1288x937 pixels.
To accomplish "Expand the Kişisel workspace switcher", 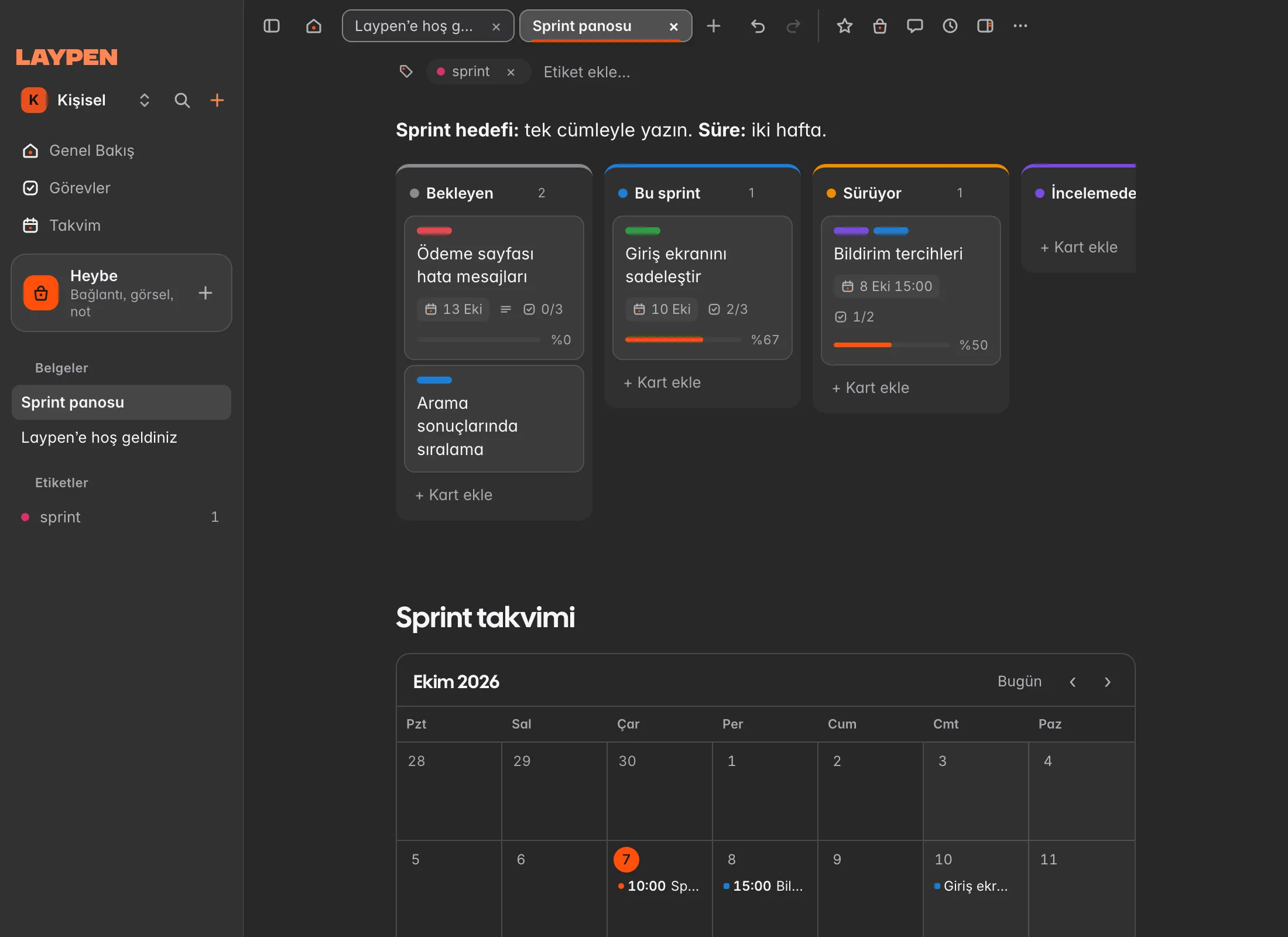I will click(x=145, y=100).
